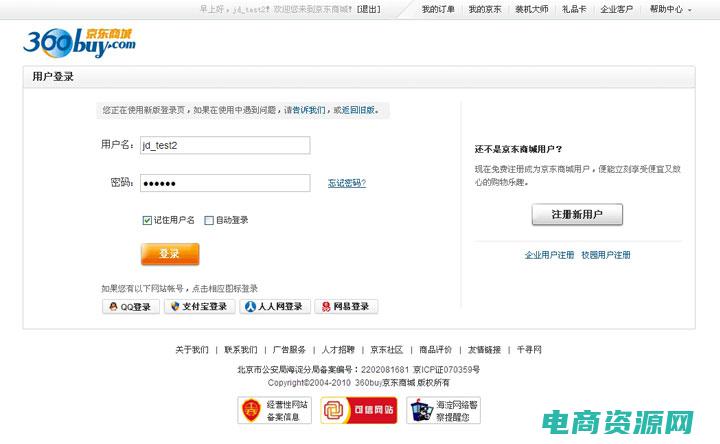Click the 退出 logout link
Viewport: 720px width, 444px height.
[368, 9]
